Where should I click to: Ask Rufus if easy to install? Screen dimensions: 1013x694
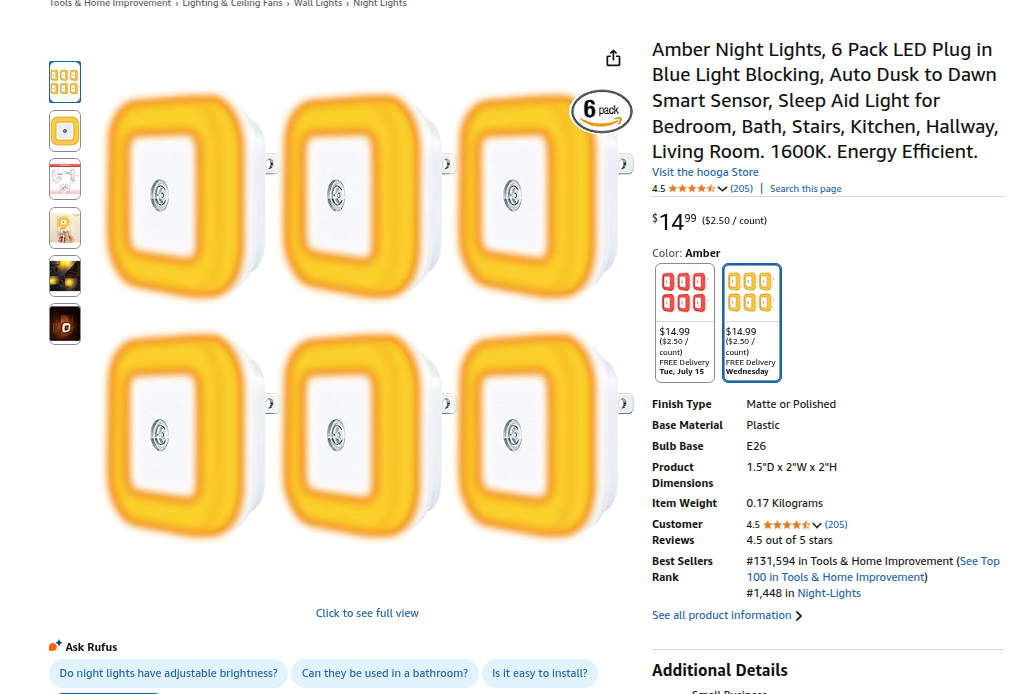tap(539, 673)
